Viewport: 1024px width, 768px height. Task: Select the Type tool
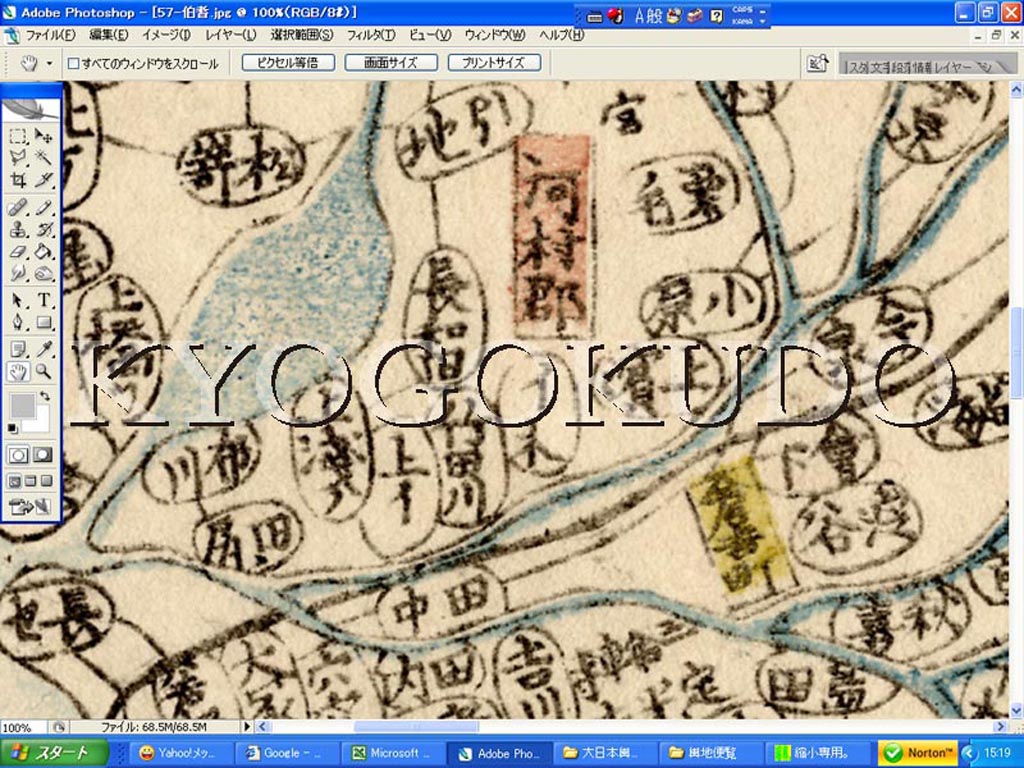tap(43, 300)
